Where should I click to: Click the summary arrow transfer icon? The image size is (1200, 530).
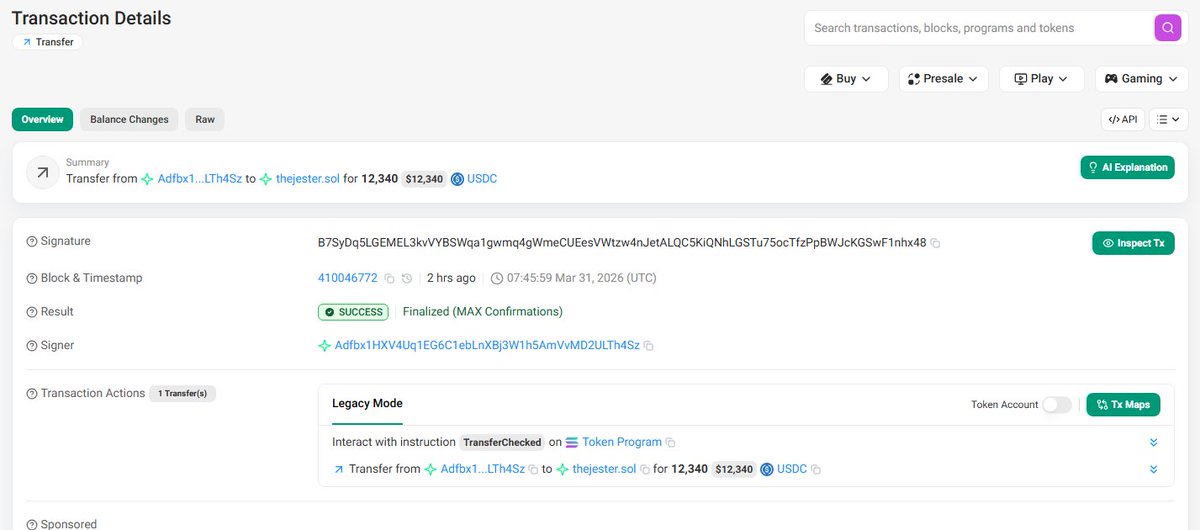(x=43, y=172)
